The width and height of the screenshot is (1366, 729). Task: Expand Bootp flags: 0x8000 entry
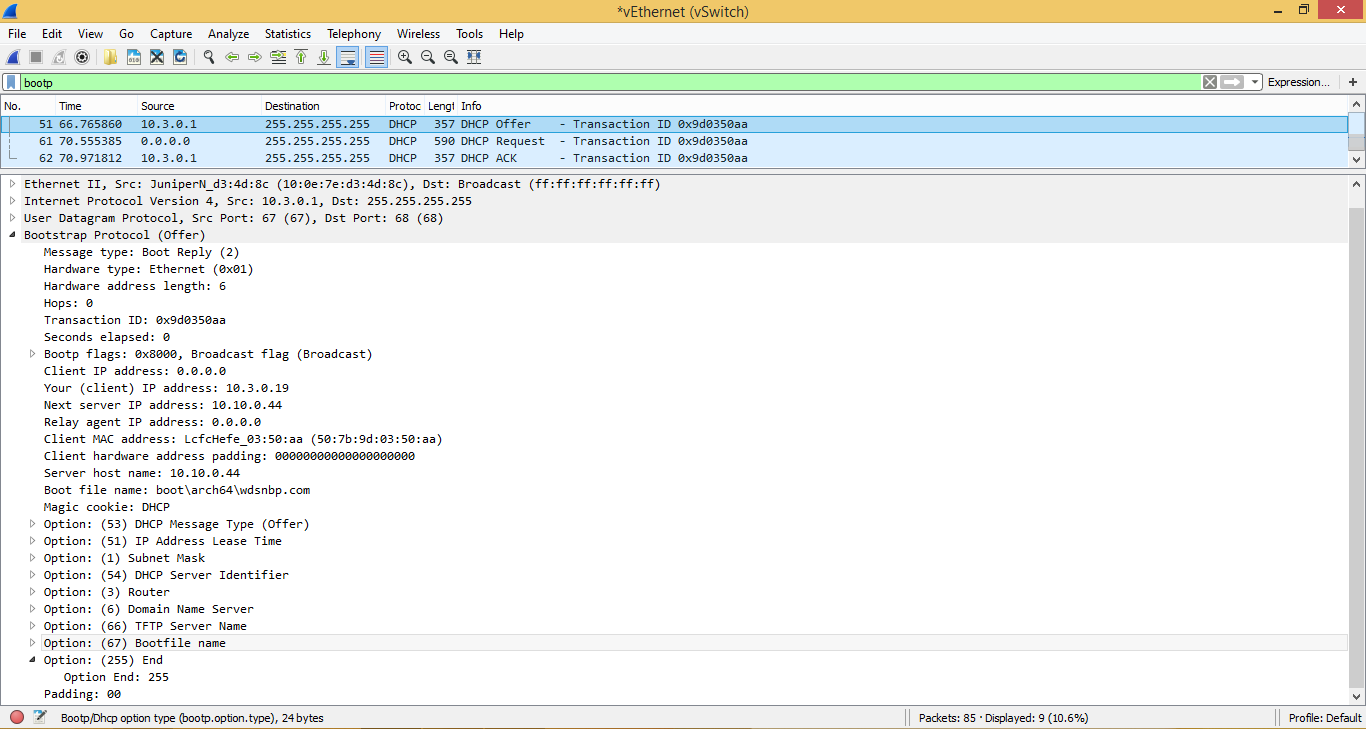(x=33, y=354)
